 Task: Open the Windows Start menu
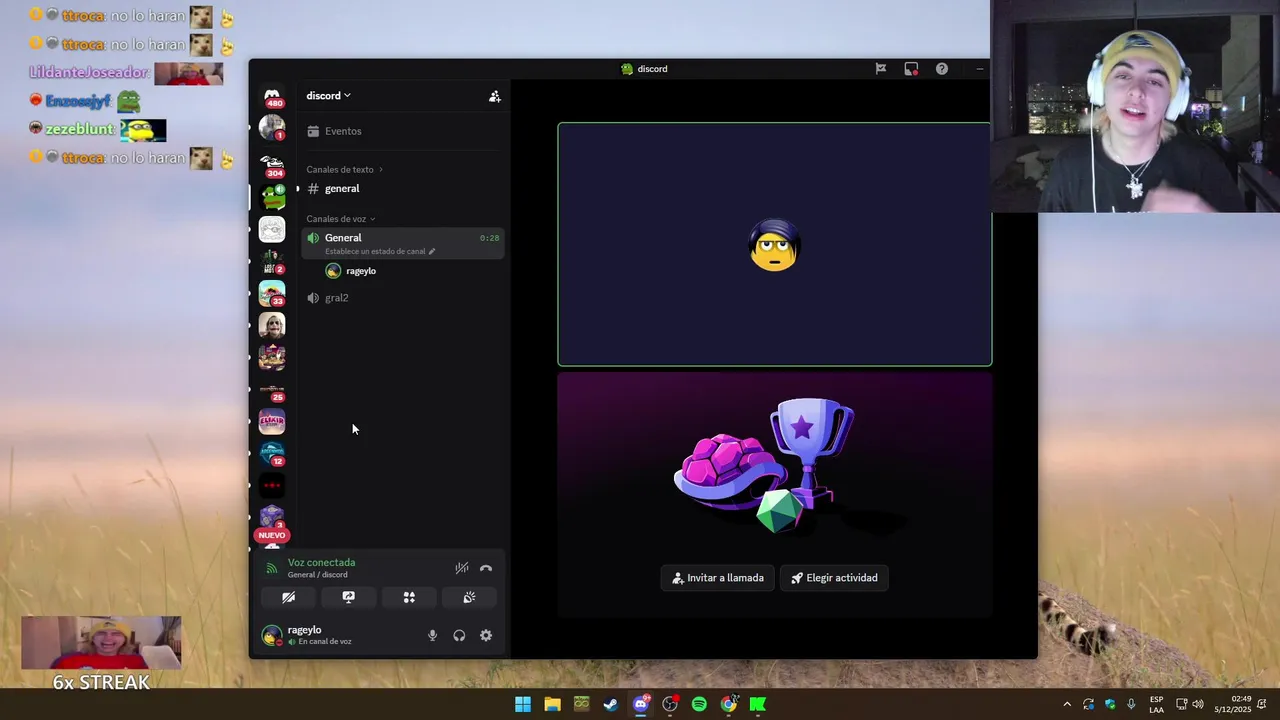[x=523, y=704]
